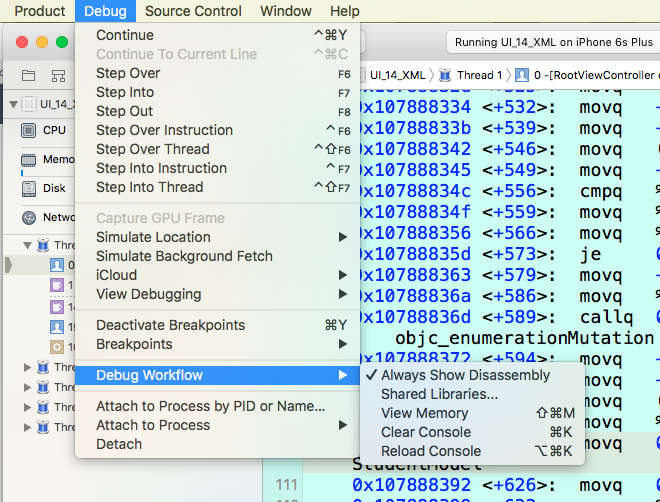Choose Step Into Thread
Screen dimensions: 660x502
coord(217,187)
